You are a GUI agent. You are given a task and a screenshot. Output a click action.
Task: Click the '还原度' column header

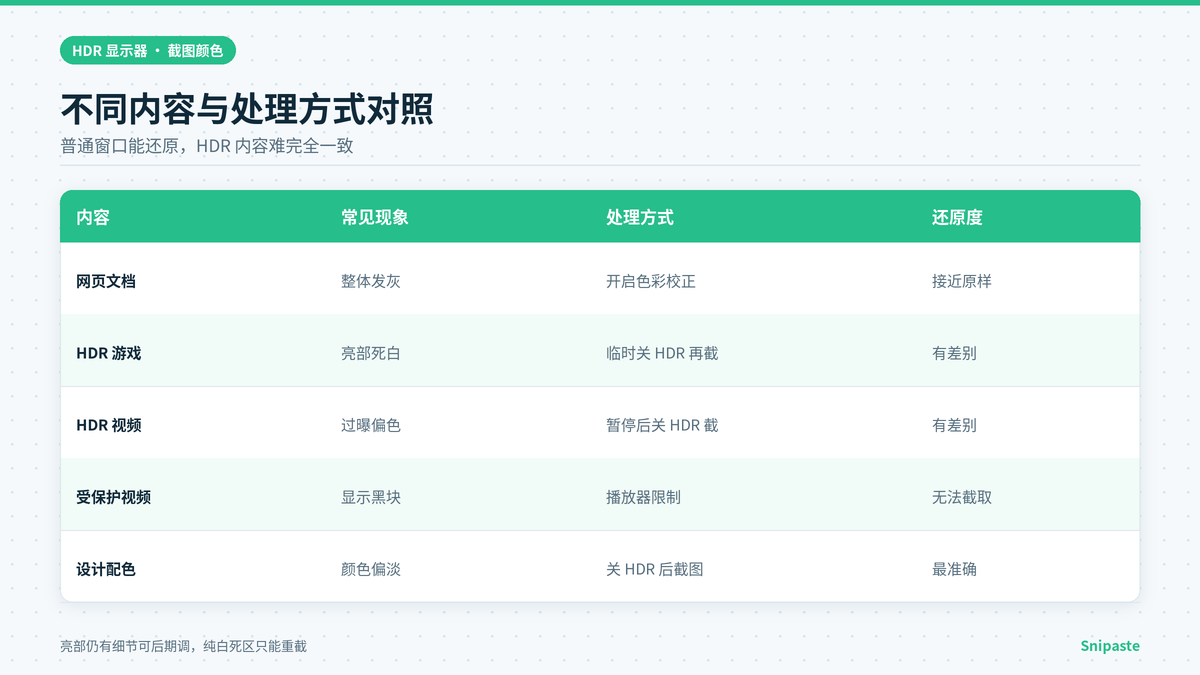957,217
